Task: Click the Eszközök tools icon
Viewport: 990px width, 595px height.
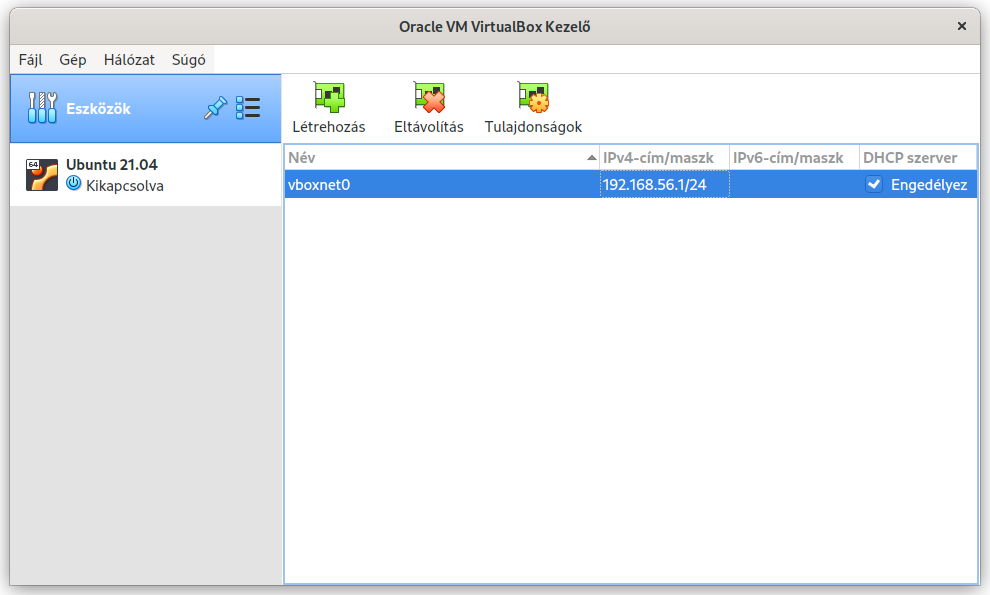Action: [42, 108]
